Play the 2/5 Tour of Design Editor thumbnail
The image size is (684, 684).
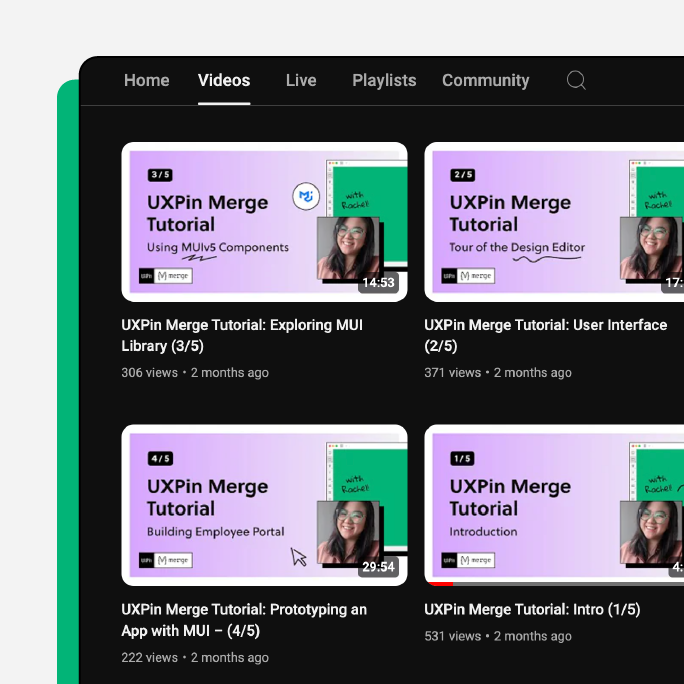(554, 222)
